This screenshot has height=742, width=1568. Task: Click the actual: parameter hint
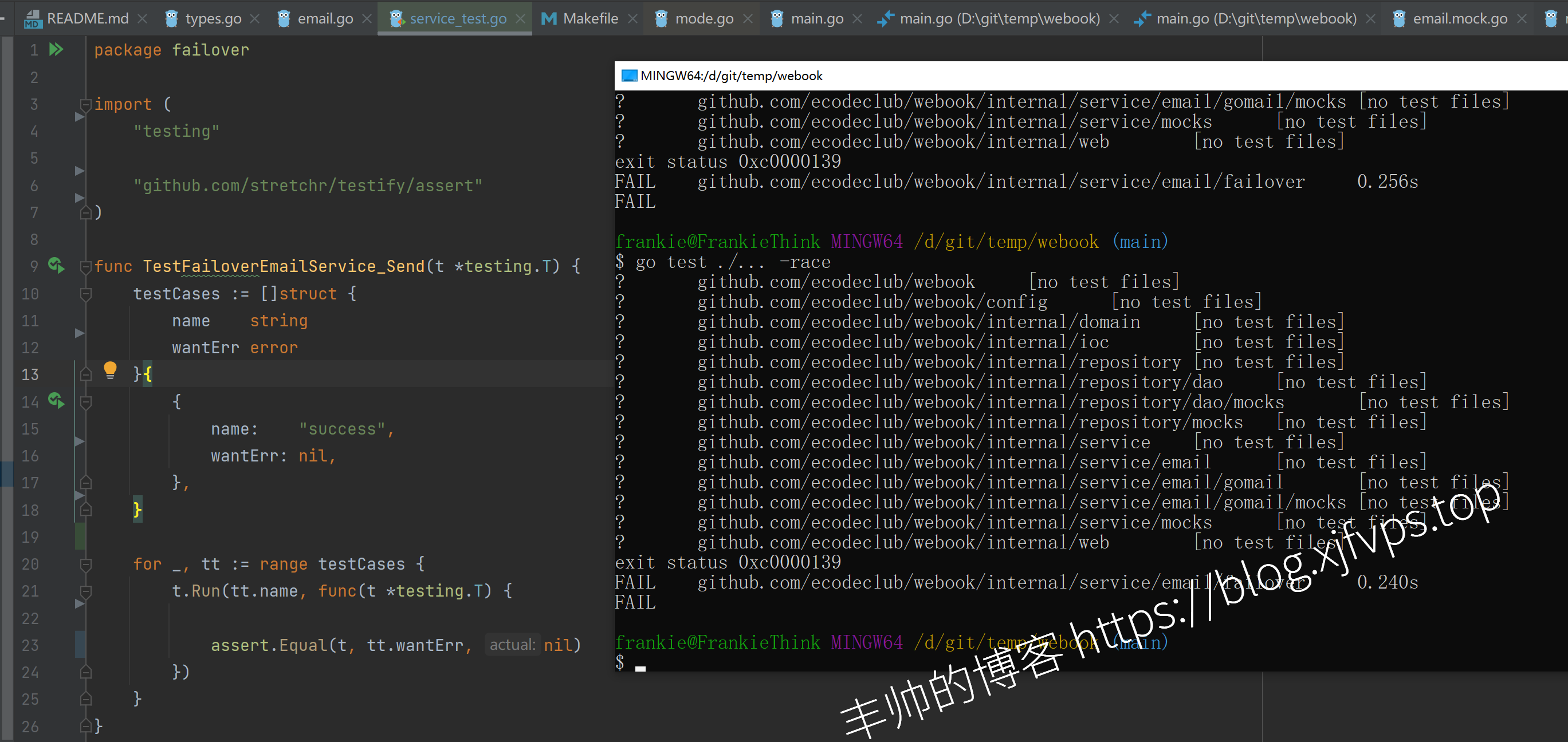click(513, 645)
